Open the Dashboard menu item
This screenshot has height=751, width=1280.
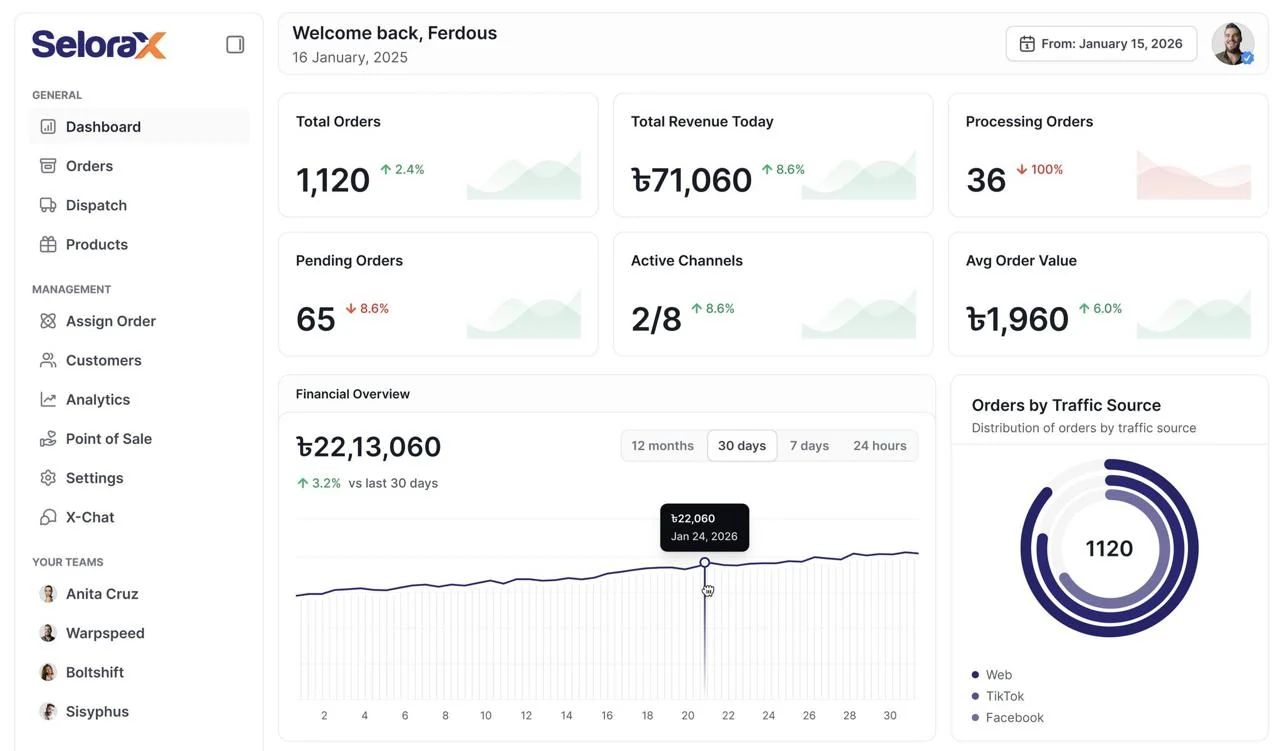pyautogui.click(x=139, y=127)
